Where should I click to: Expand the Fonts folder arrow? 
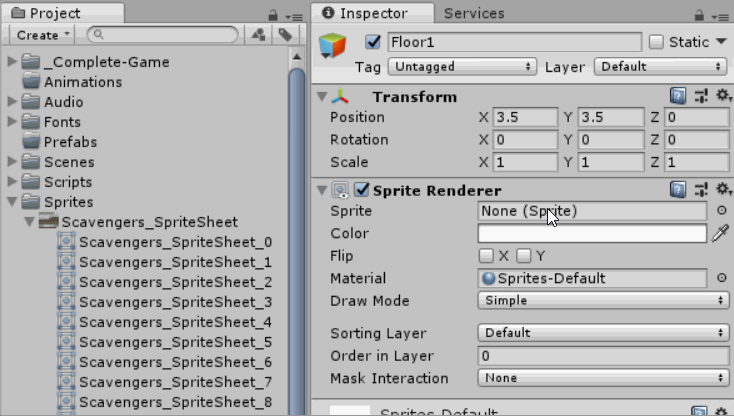12,121
